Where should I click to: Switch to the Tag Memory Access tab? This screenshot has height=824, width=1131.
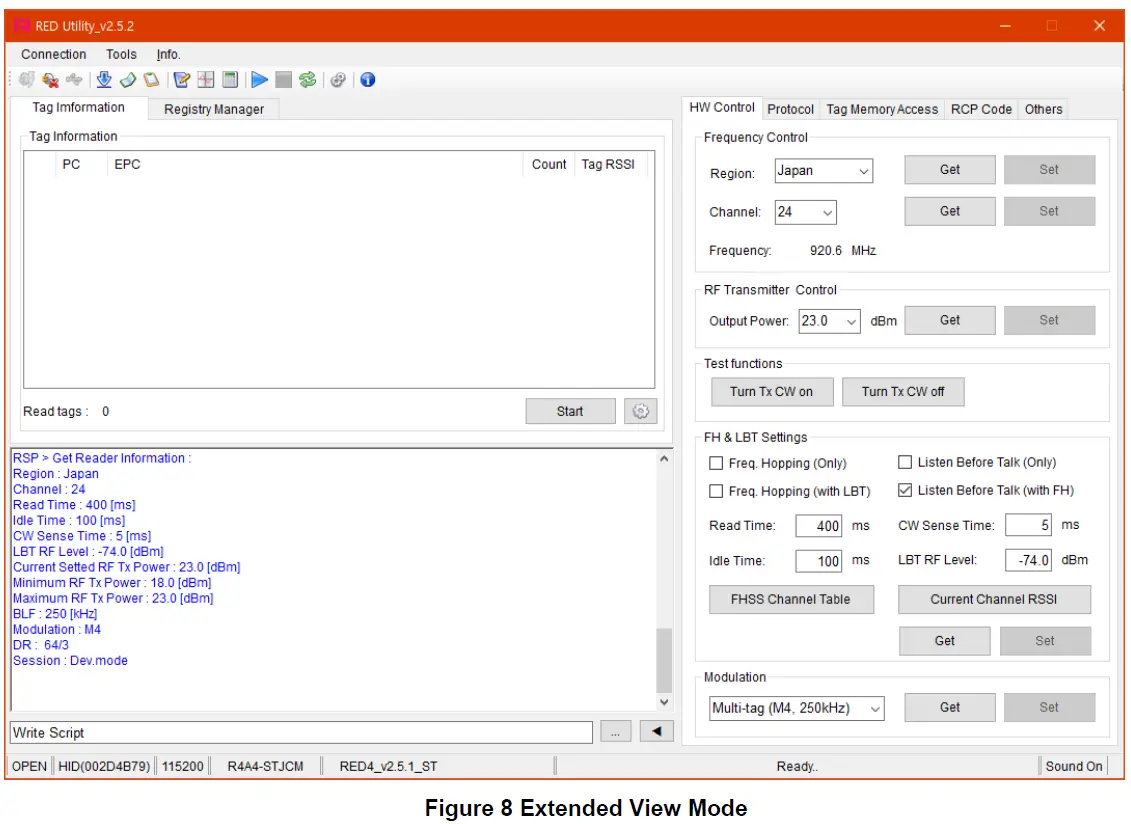[882, 109]
